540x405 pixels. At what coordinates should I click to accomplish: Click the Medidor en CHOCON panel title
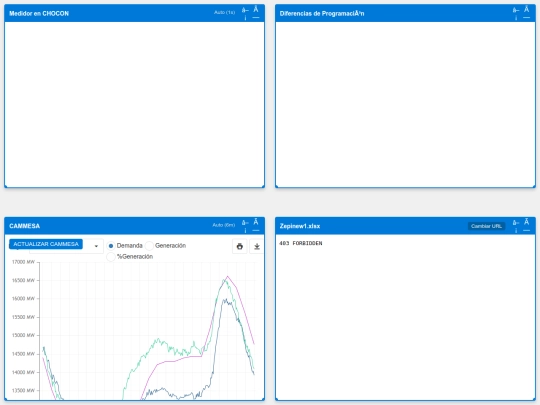tap(39, 13)
